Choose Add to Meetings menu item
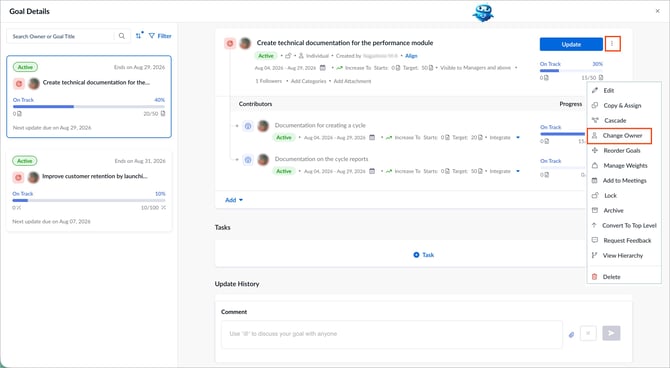This screenshot has width=670, height=368. tap(624, 180)
